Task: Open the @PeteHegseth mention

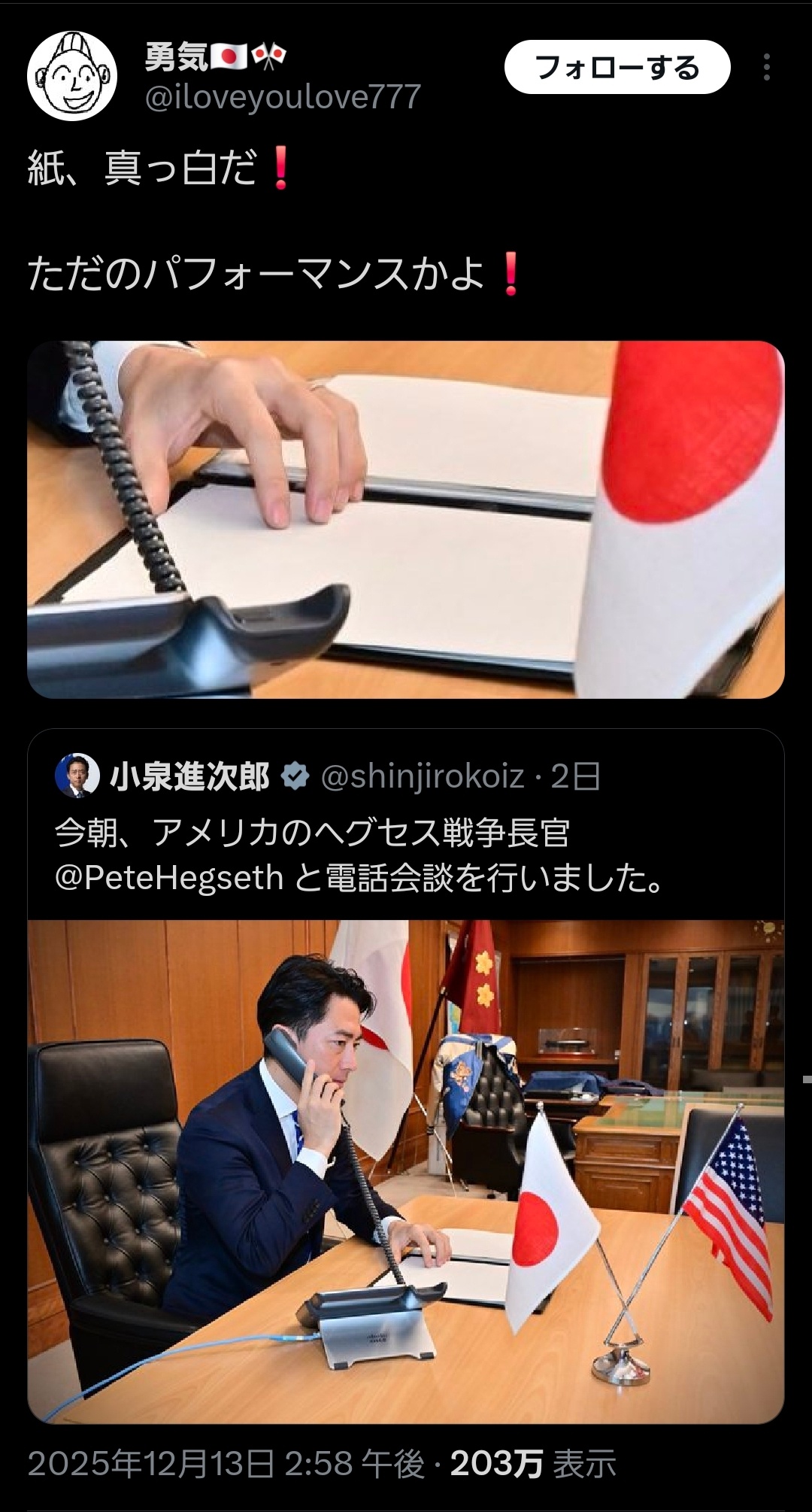Action: 168,878
